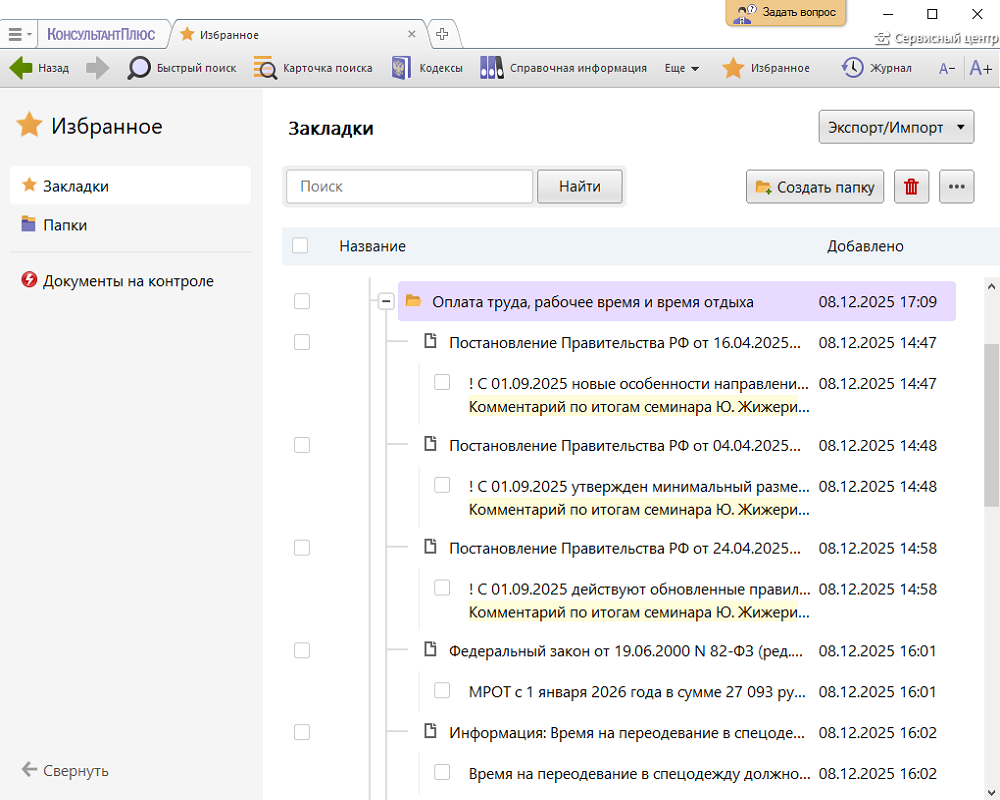Click the bookmark search input field
Viewport: 1000px width, 800px height.
(409, 187)
